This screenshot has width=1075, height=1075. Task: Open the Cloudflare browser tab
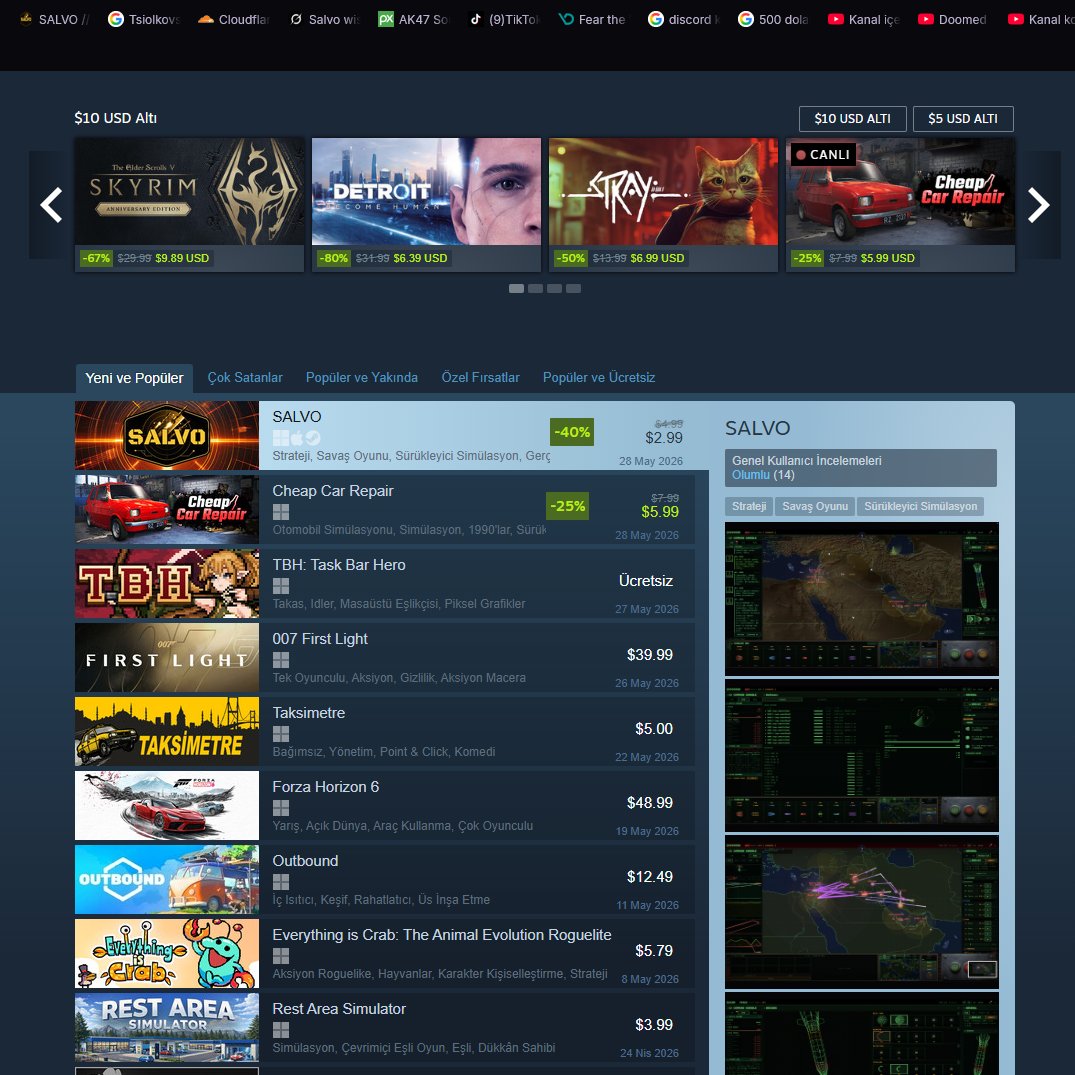click(x=234, y=19)
